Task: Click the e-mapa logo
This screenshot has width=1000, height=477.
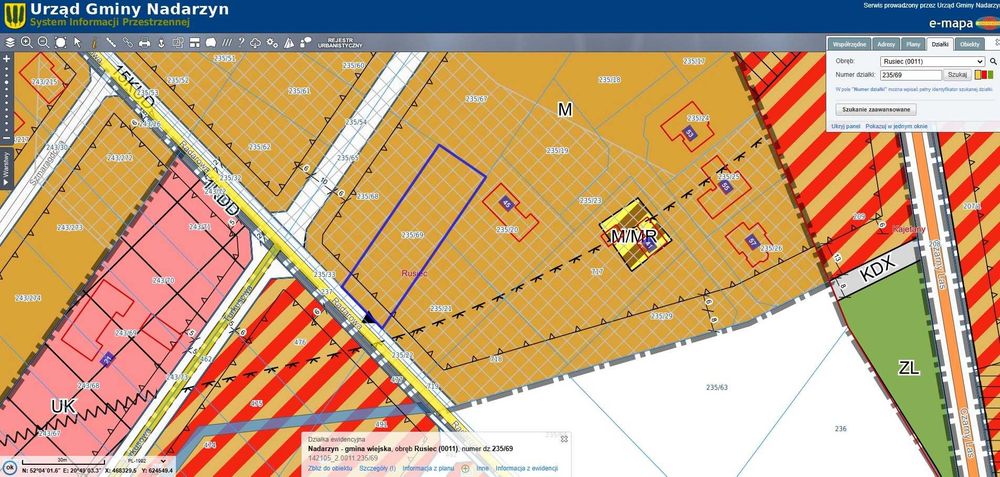Action: [963, 24]
